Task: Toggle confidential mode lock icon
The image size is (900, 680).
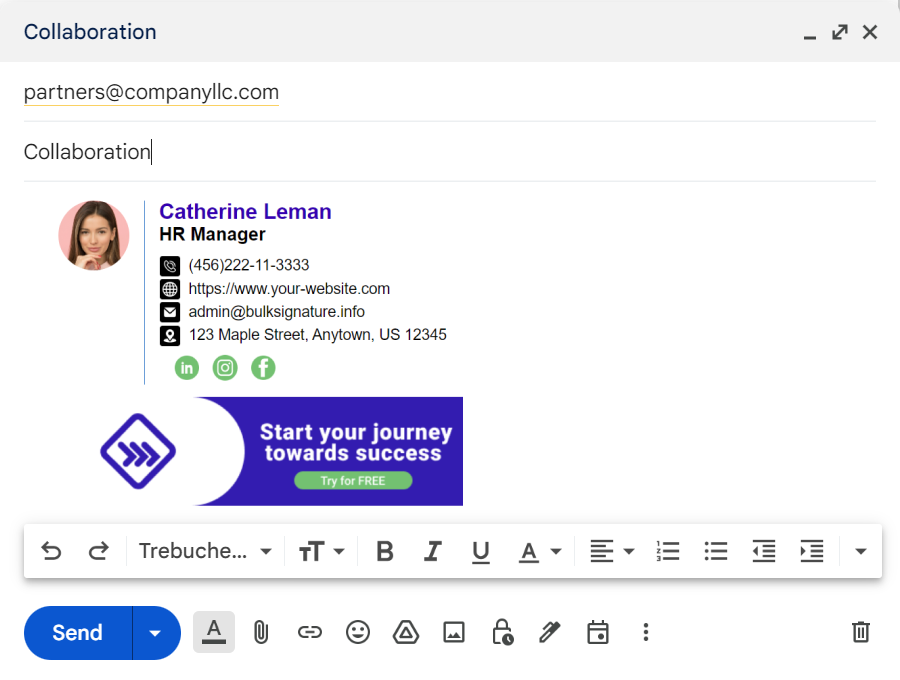Action: point(502,632)
